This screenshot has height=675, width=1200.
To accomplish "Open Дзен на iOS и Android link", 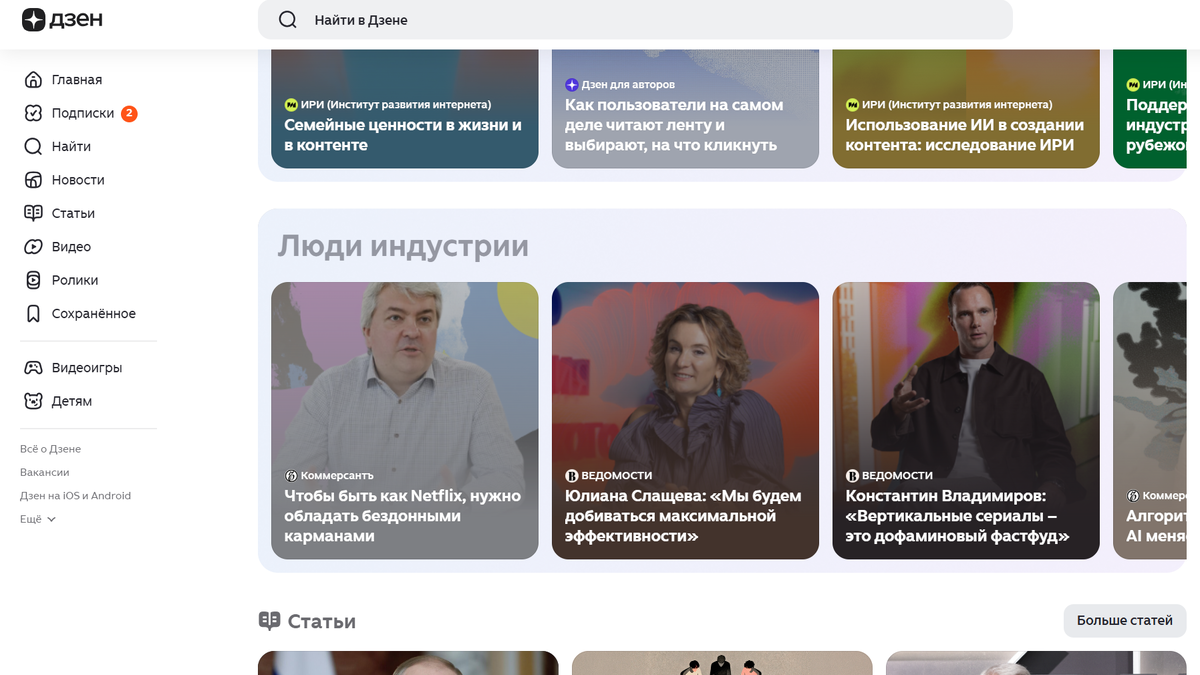I will pyautogui.click(x=75, y=496).
